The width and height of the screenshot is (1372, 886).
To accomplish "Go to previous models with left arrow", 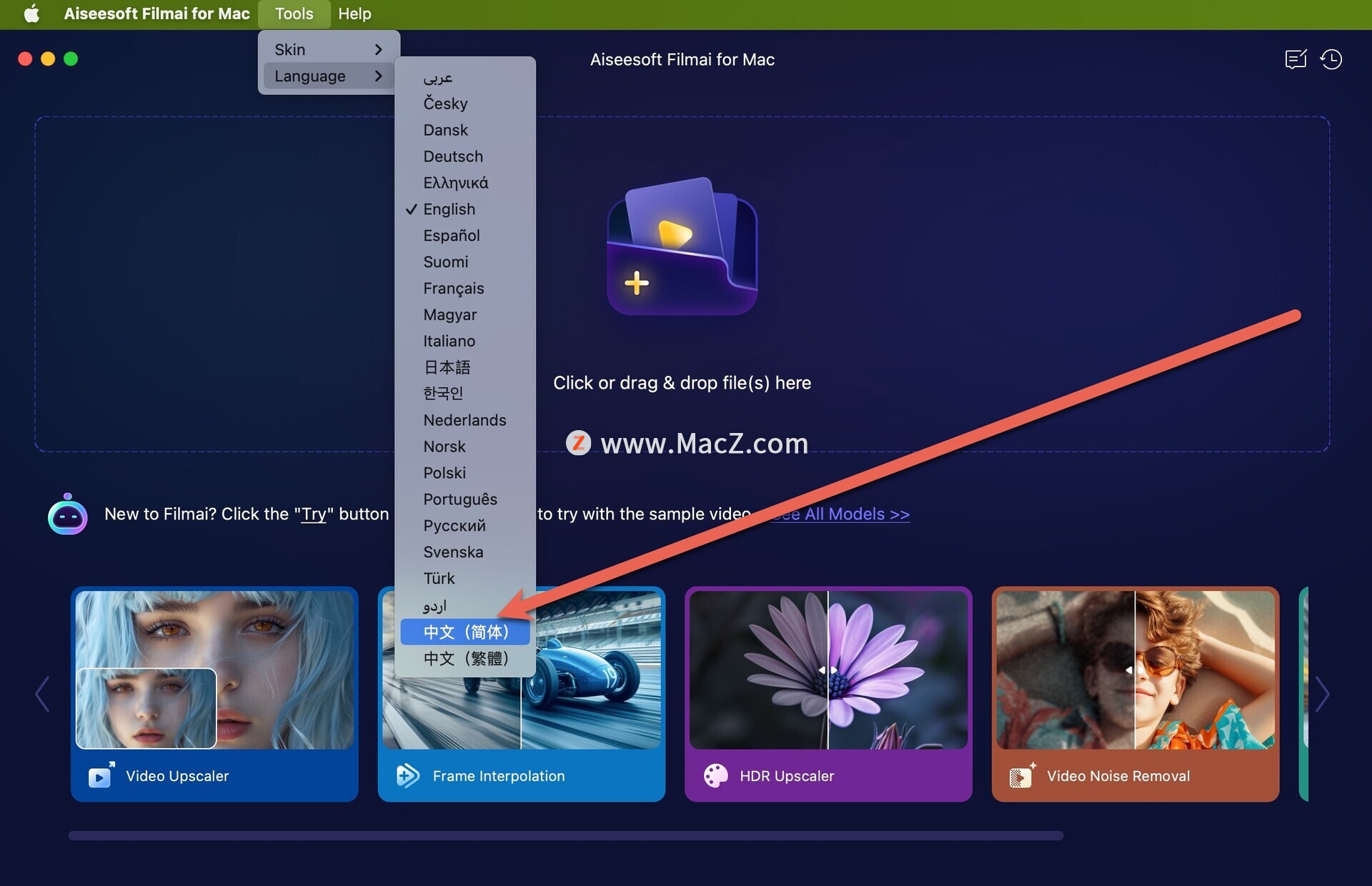I will click(42, 694).
